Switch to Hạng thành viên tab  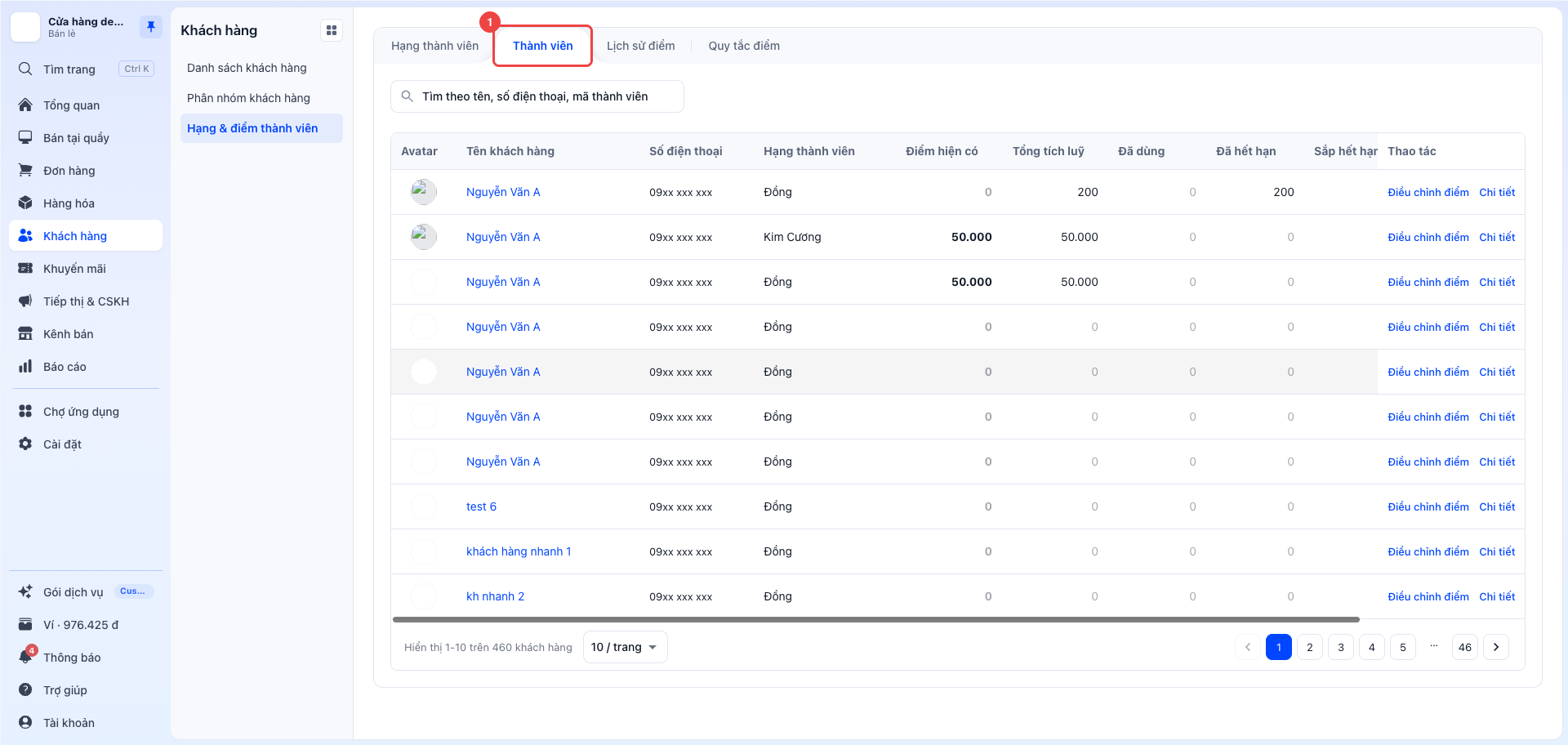click(x=434, y=46)
